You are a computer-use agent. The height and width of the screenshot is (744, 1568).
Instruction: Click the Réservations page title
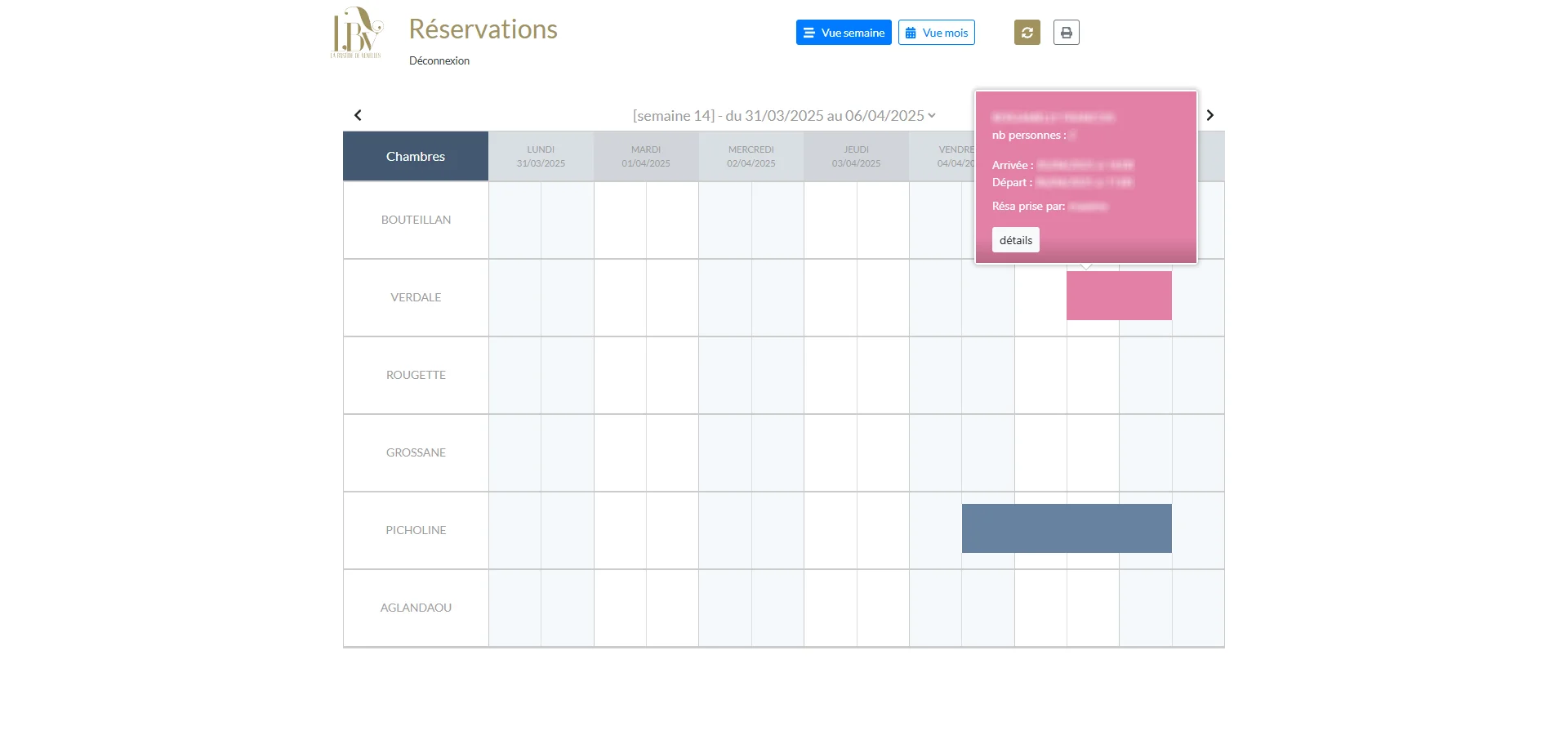click(483, 29)
